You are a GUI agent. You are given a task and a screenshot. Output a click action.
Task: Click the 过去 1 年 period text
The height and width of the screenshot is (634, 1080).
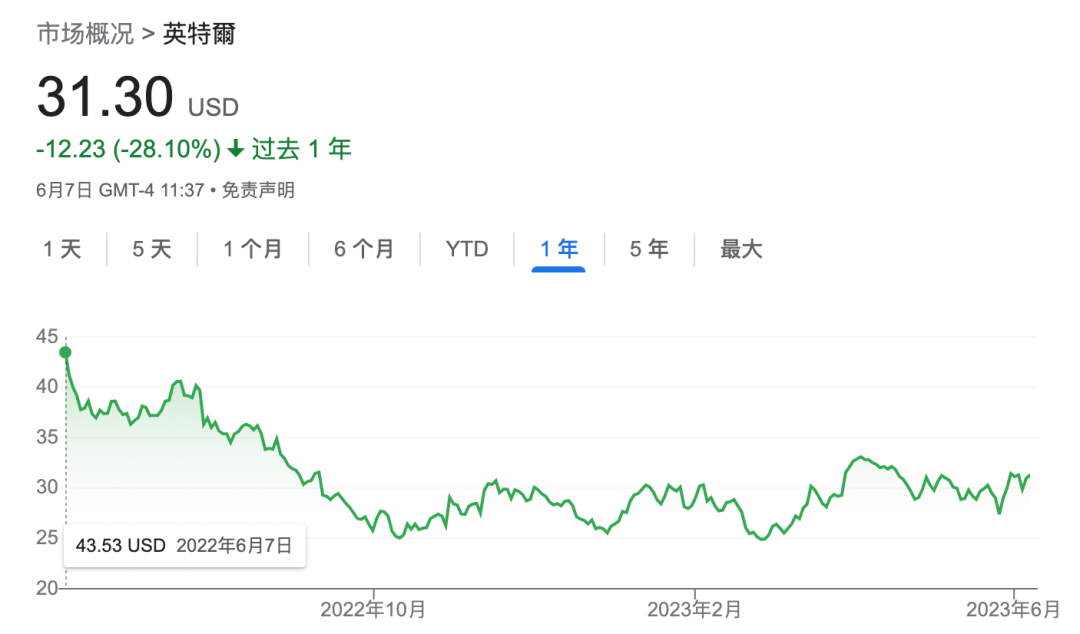302,149
